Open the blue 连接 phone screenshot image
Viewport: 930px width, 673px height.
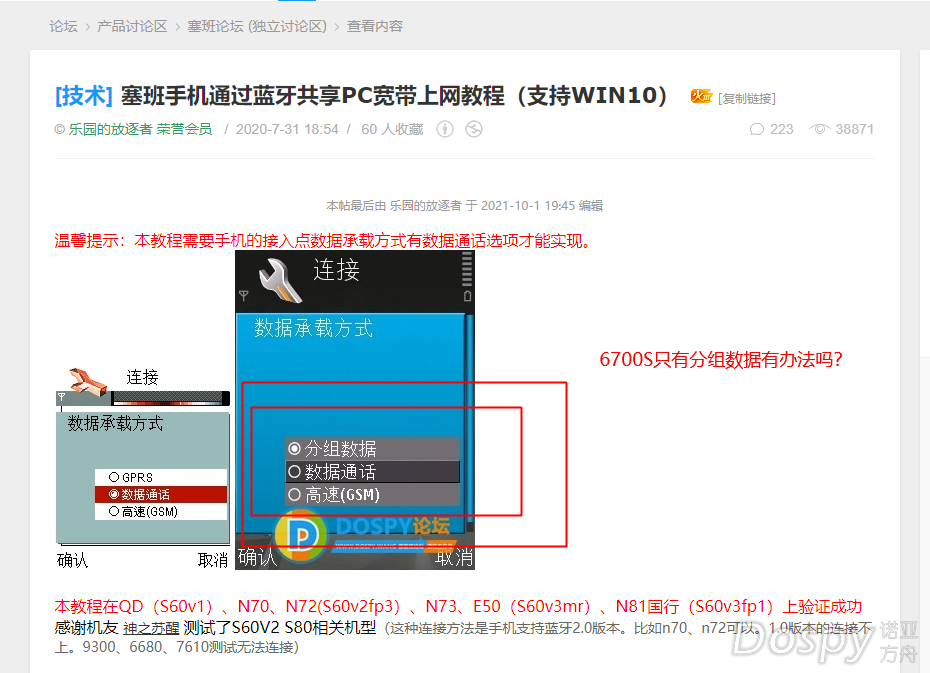355,410
